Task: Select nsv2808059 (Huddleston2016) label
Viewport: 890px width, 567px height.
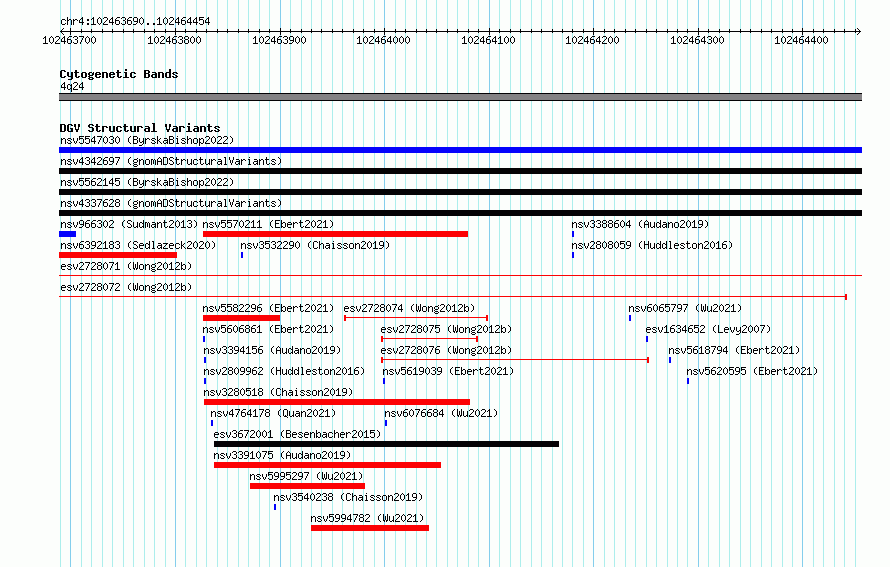Action: tap(652, 245)
